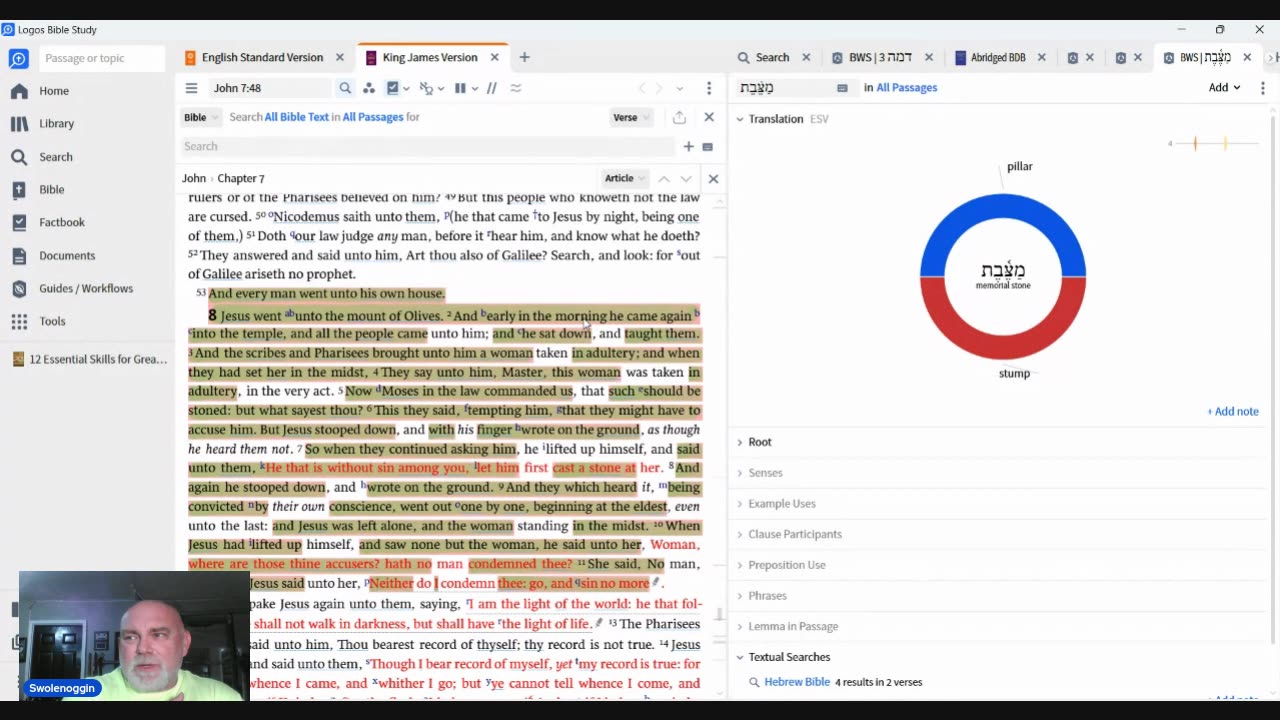Open the Library sidebar item
Screen dimensions: 1280x720
point(56,124)
